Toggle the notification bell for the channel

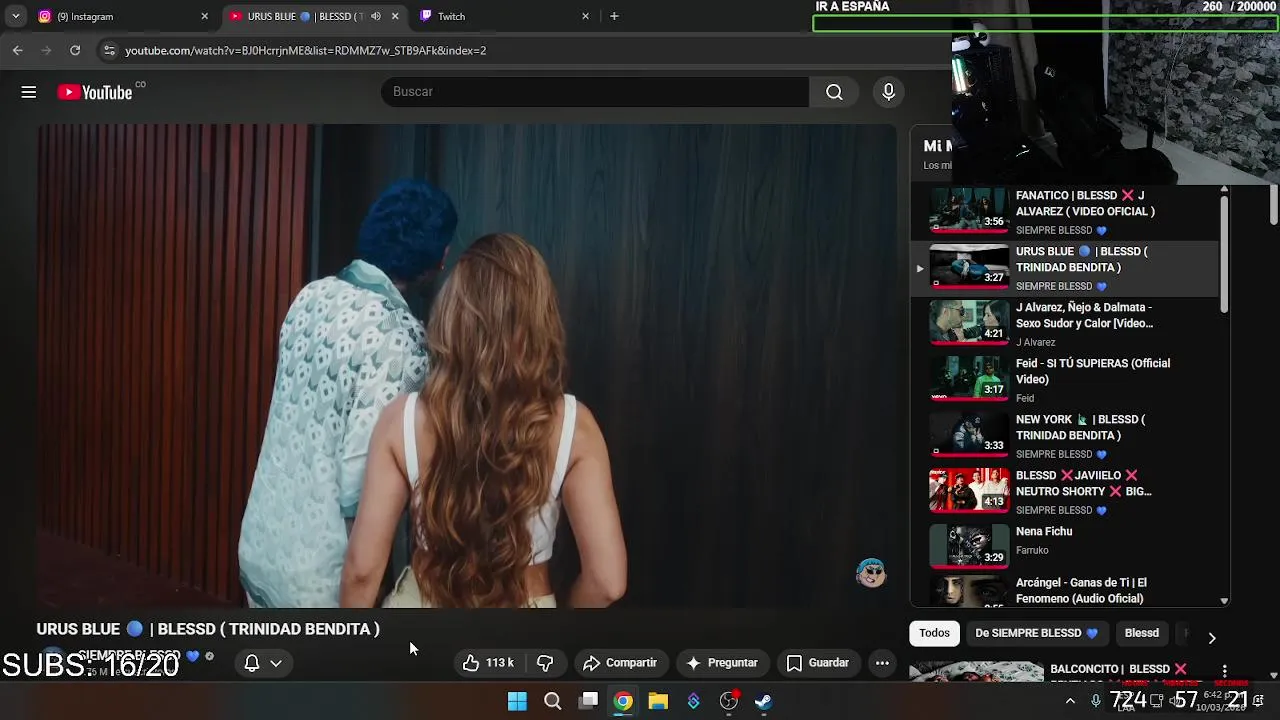(252, 663)
